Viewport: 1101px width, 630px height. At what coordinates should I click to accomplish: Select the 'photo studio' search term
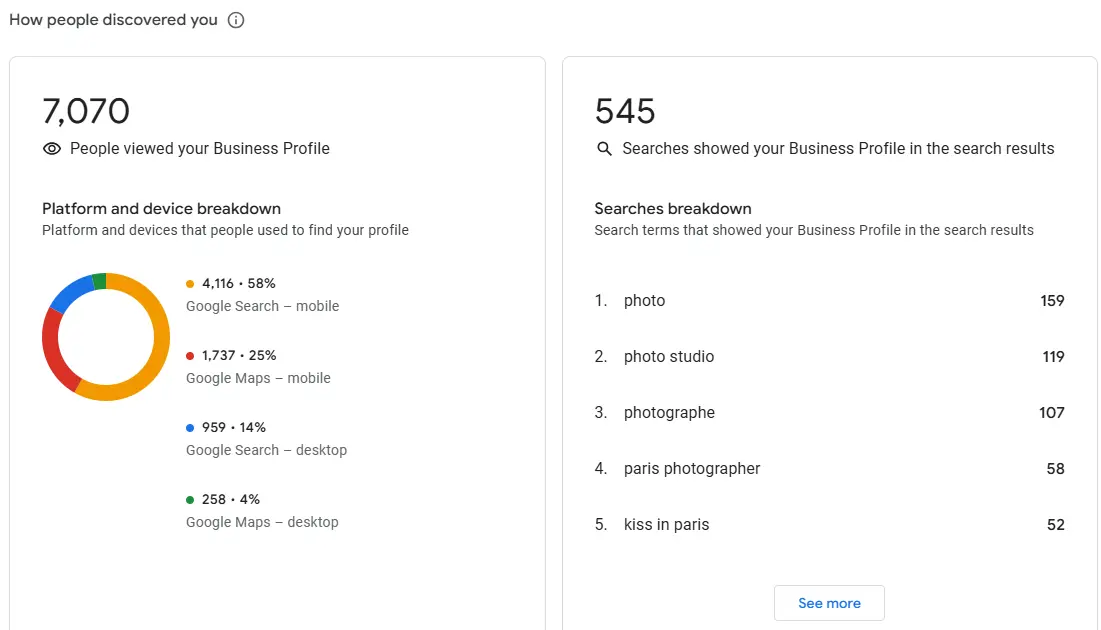click(668, 356)
